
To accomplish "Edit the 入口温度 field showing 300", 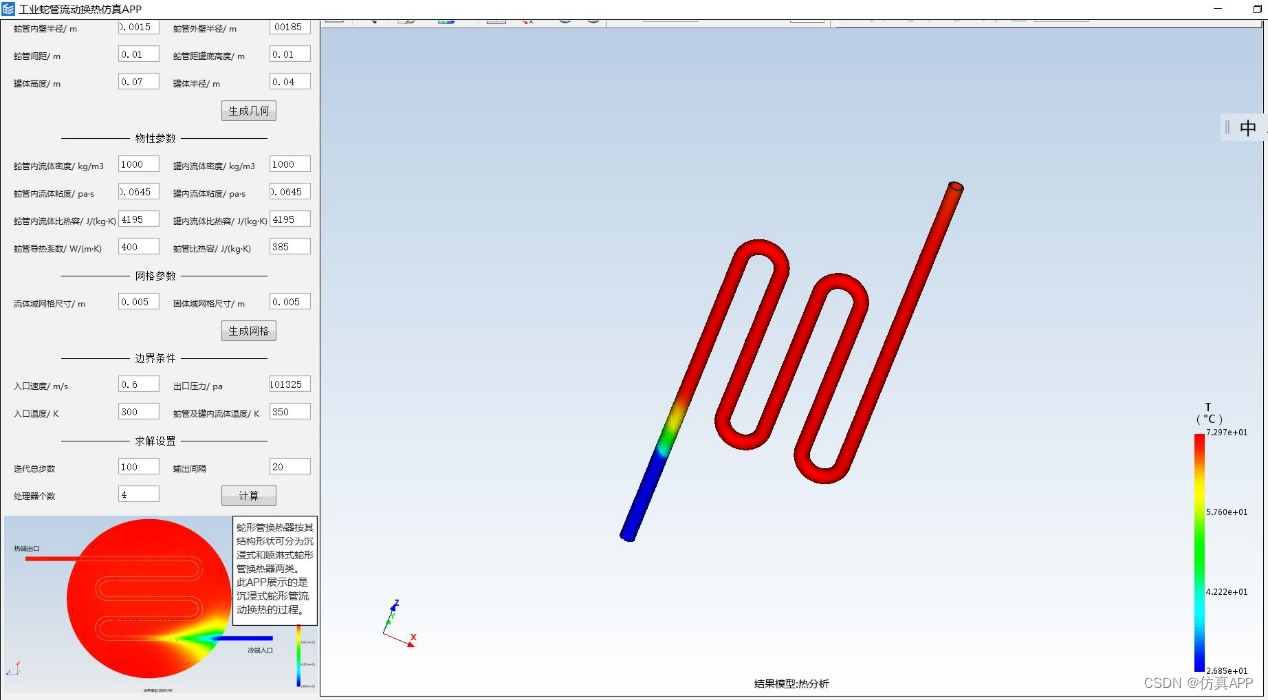I will pyautogui.click(x=139, y=411).
